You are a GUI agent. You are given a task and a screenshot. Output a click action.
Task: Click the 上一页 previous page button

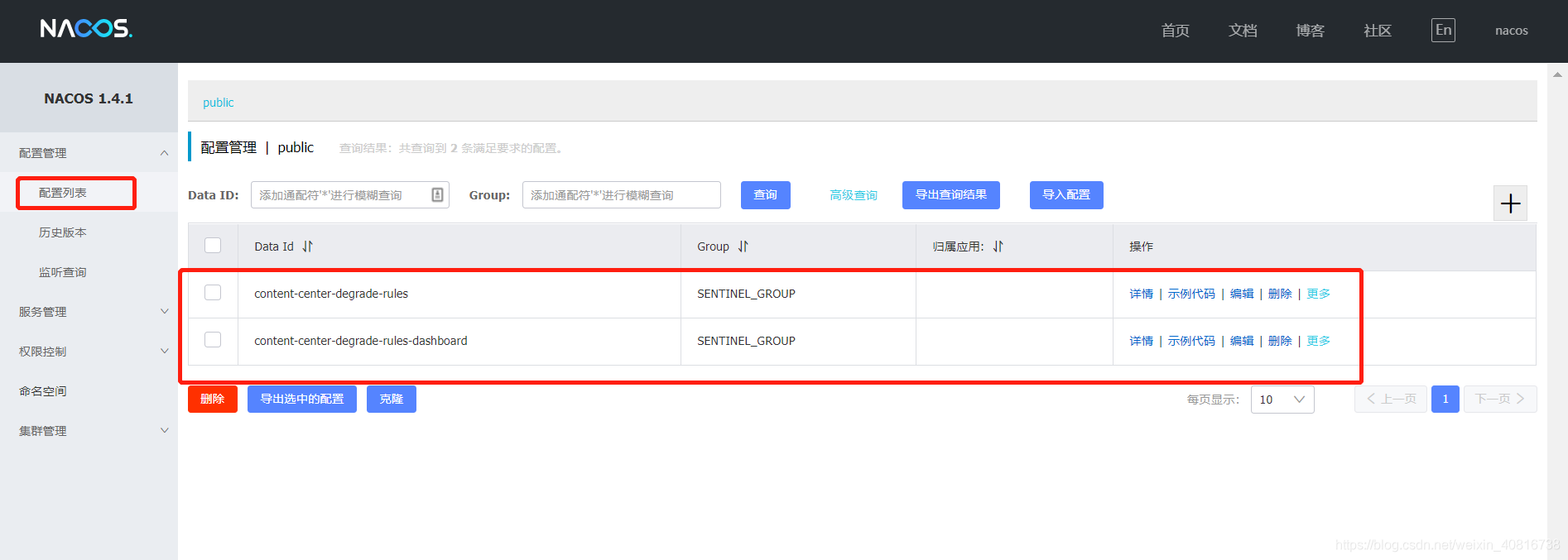[1391, 399]
